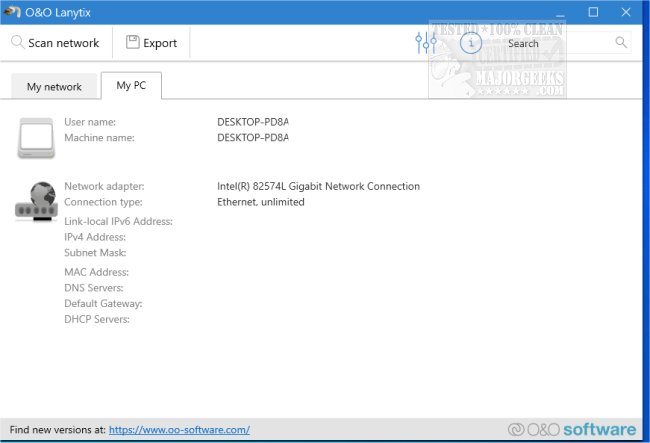This screenshot has width=650, height=443.
Task: Click the O&O Lanytix title bar icon
Action: pyautogui.click(x=12, y=12)
